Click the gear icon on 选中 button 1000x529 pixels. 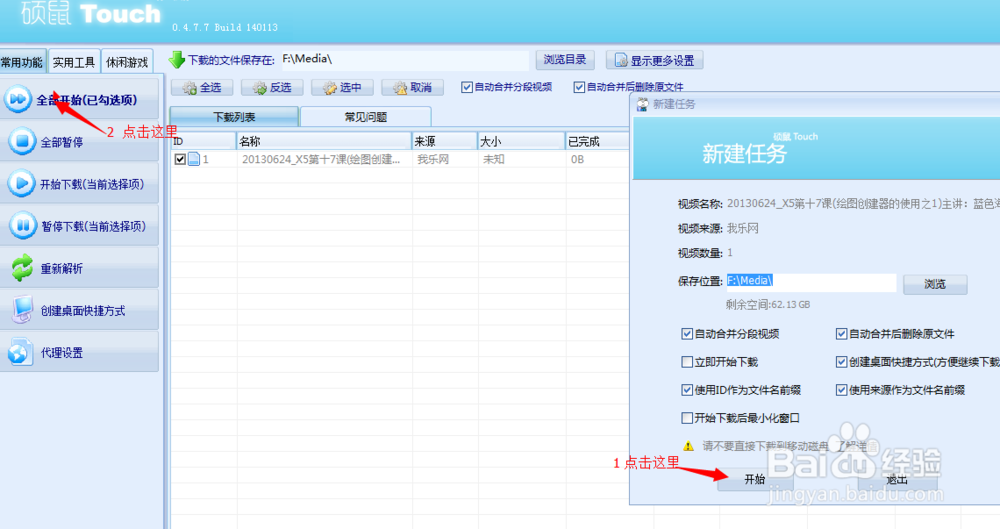pos(330,88)
